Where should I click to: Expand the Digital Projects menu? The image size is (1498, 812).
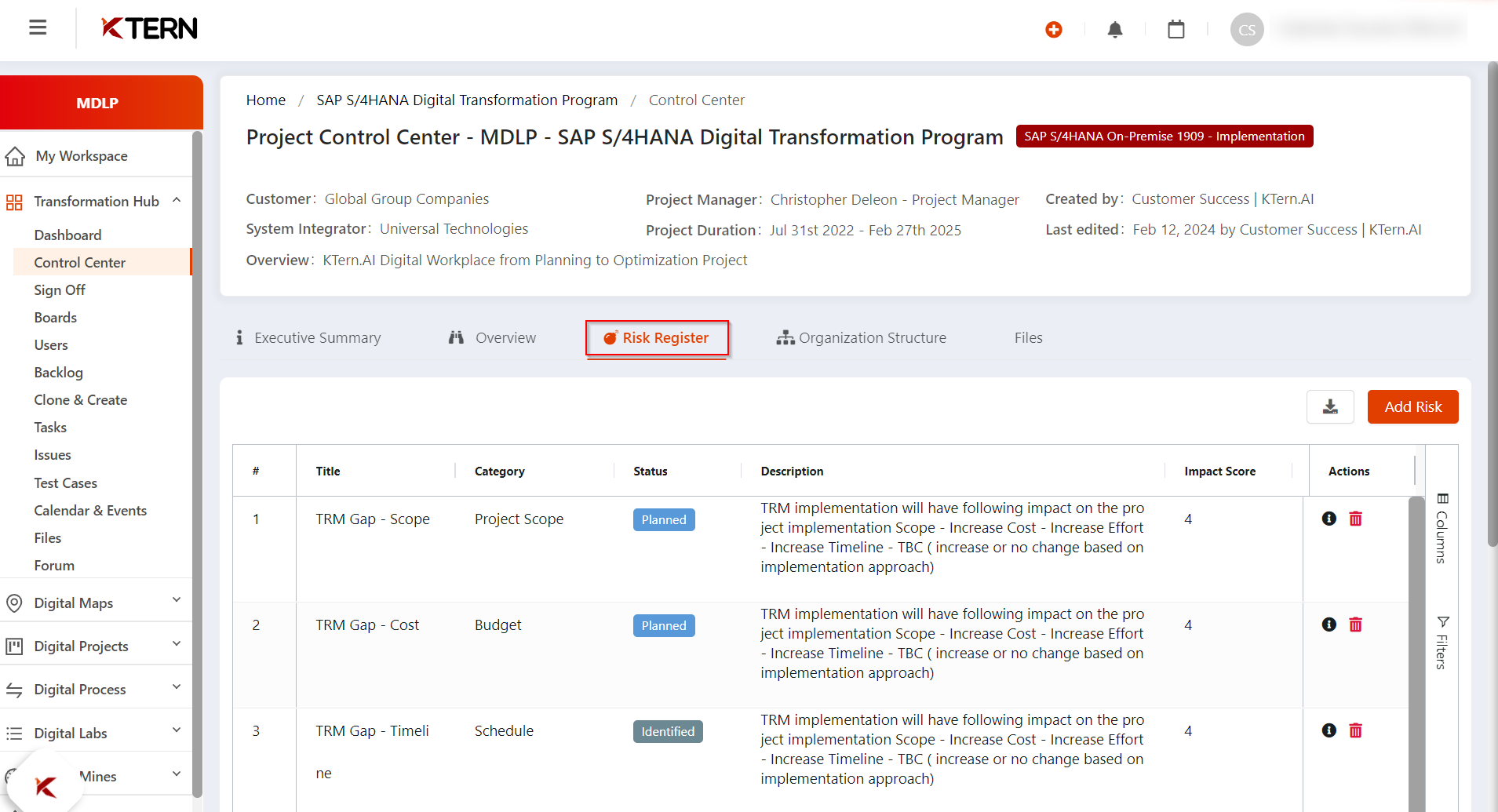click(177, 644)
